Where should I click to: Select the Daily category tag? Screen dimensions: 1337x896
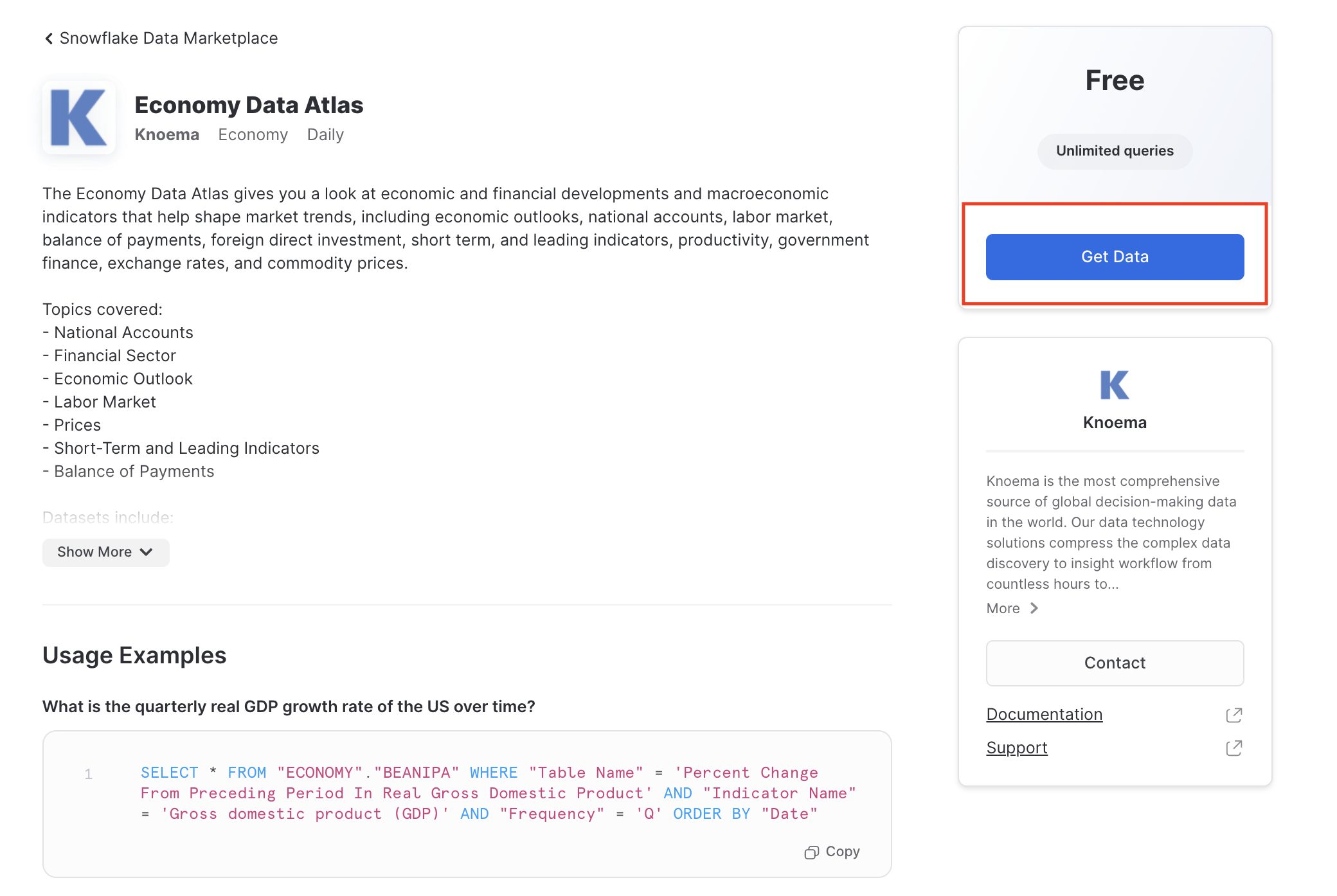click(x=325, y=134)
